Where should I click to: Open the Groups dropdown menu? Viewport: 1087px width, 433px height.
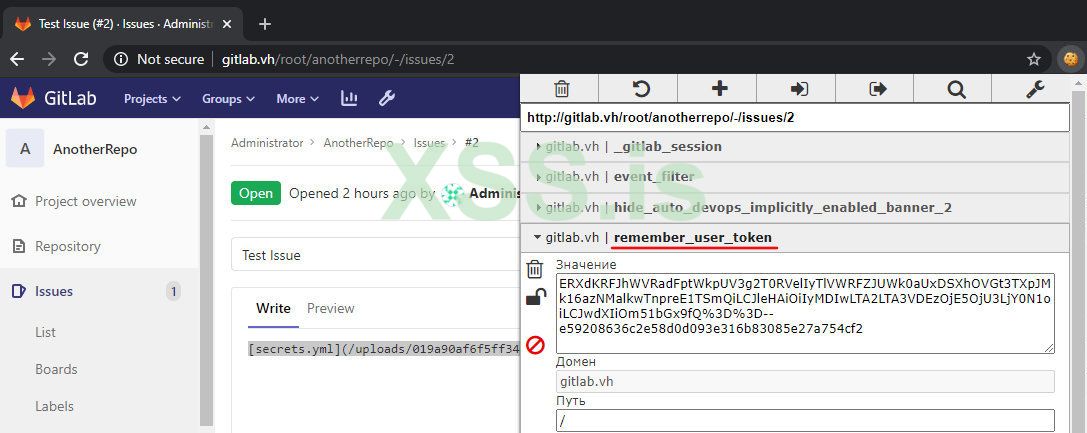(x=228, y=98)
